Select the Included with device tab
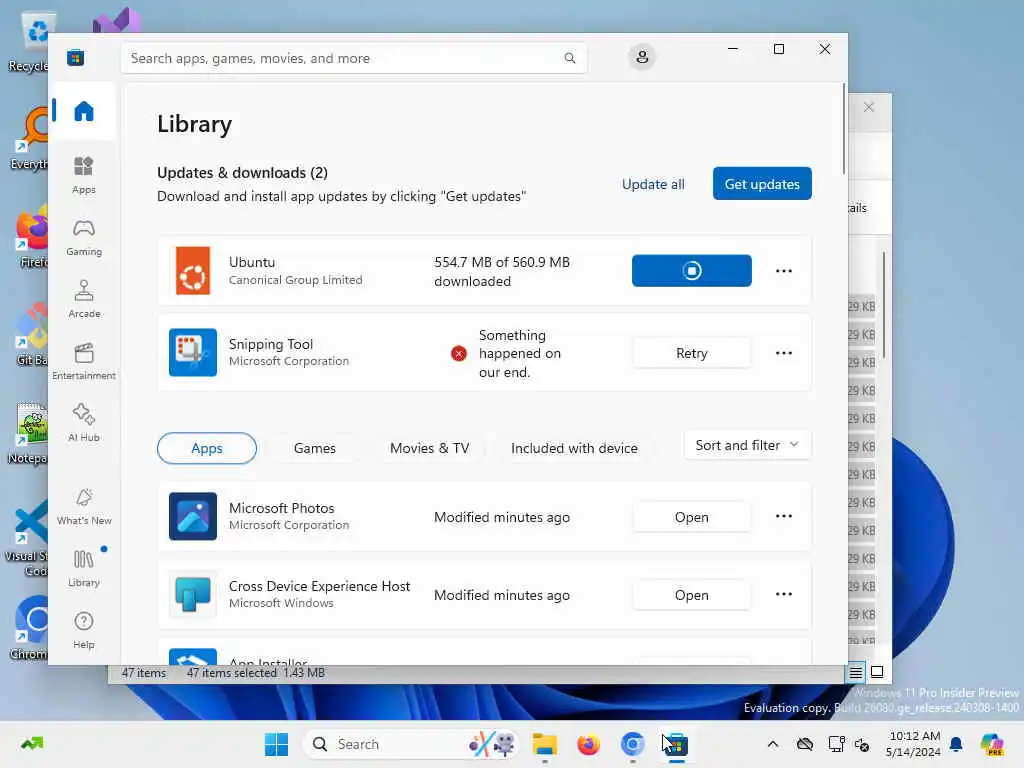Viewport: 1024px width, 768px height. click(x=574, y=448)
